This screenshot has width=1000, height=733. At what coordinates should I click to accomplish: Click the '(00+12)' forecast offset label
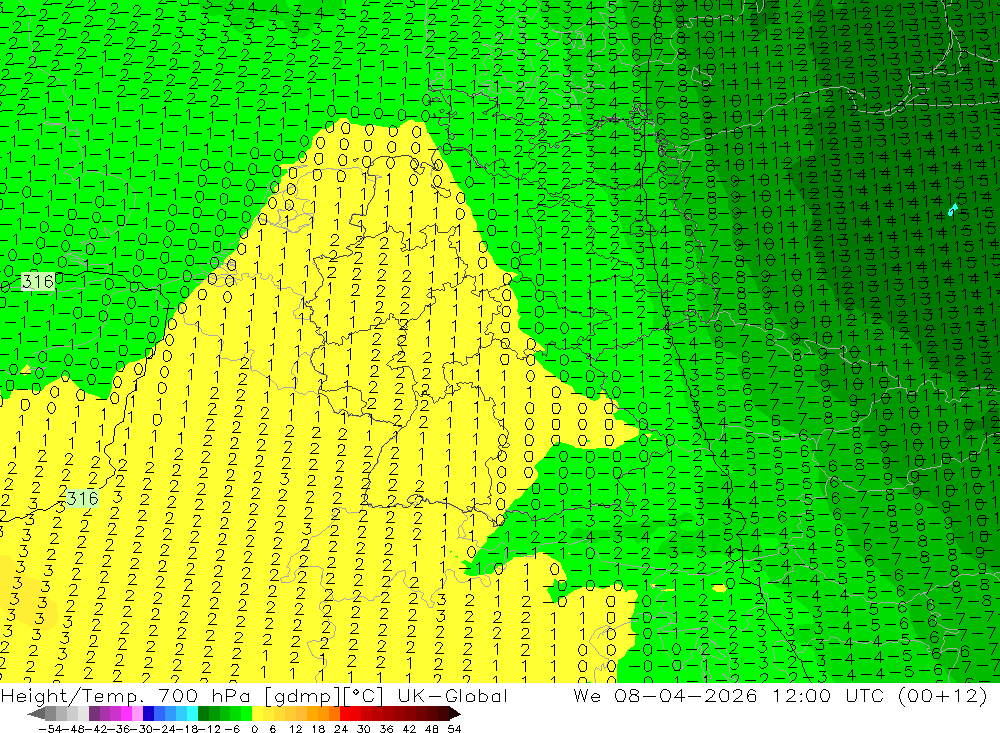(943, 696)
